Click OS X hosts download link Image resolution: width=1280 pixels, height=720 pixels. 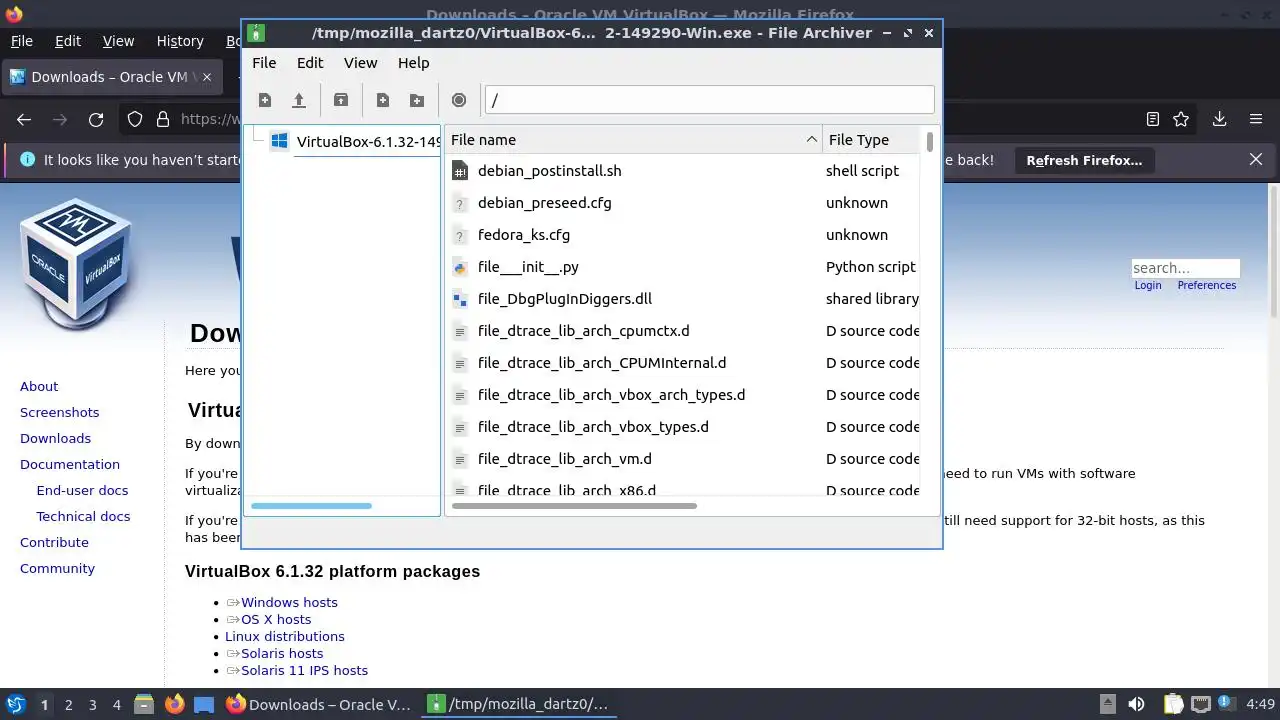tap(276, 619)
